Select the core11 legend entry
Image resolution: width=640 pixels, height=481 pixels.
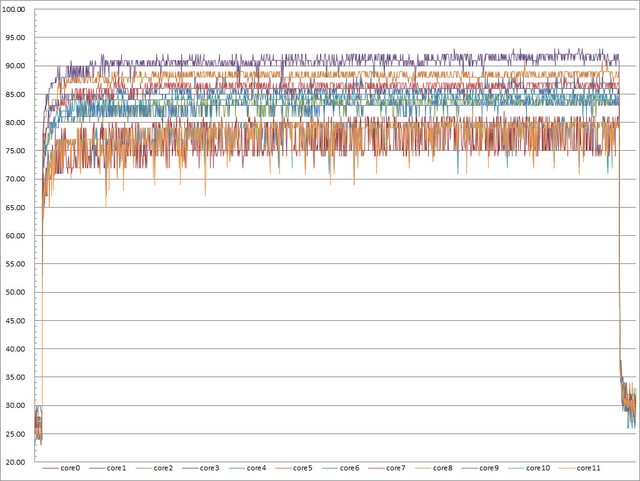pos(587,468)
